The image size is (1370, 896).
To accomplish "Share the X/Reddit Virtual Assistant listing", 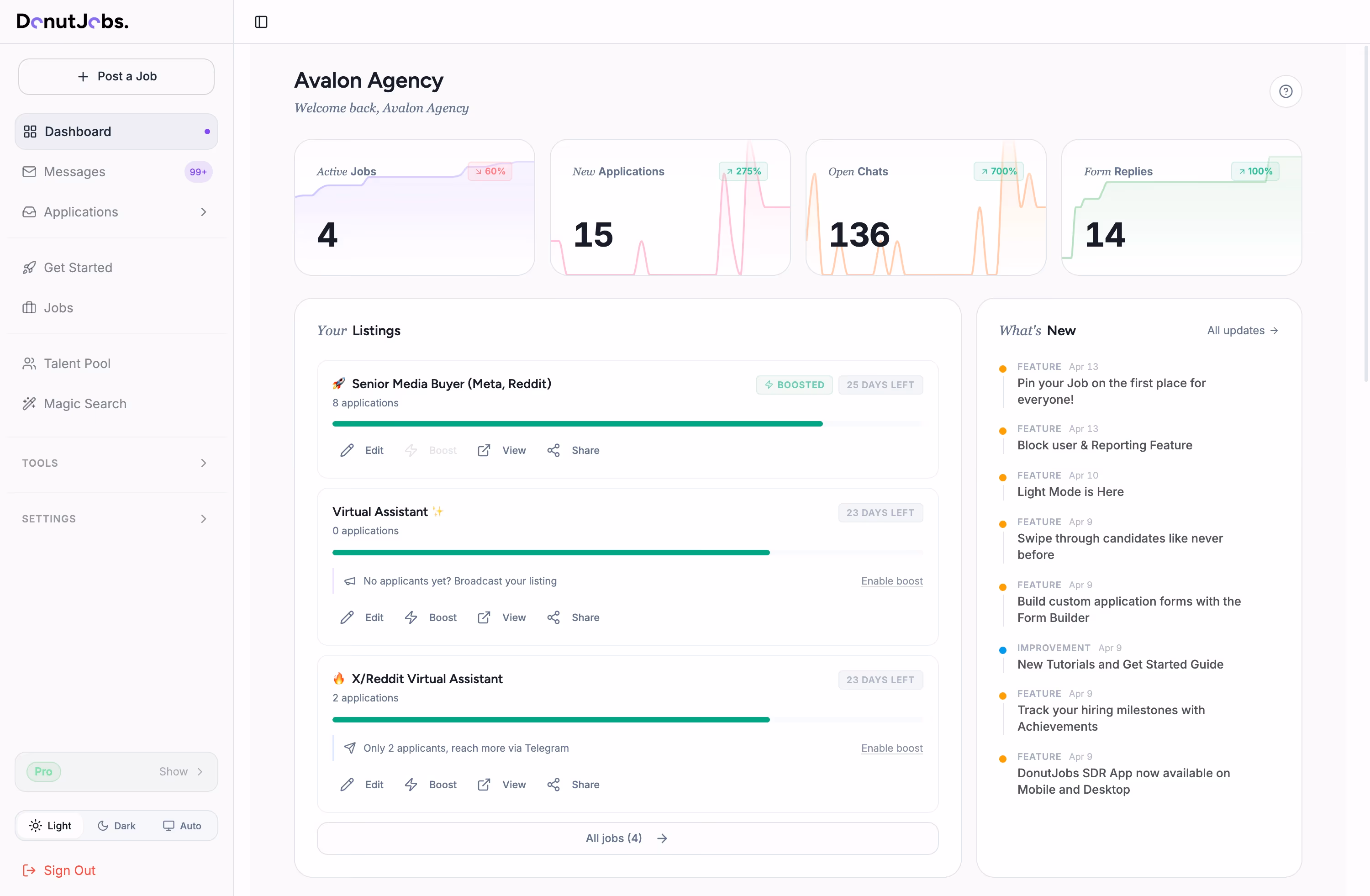I will [x=573, y=785].
